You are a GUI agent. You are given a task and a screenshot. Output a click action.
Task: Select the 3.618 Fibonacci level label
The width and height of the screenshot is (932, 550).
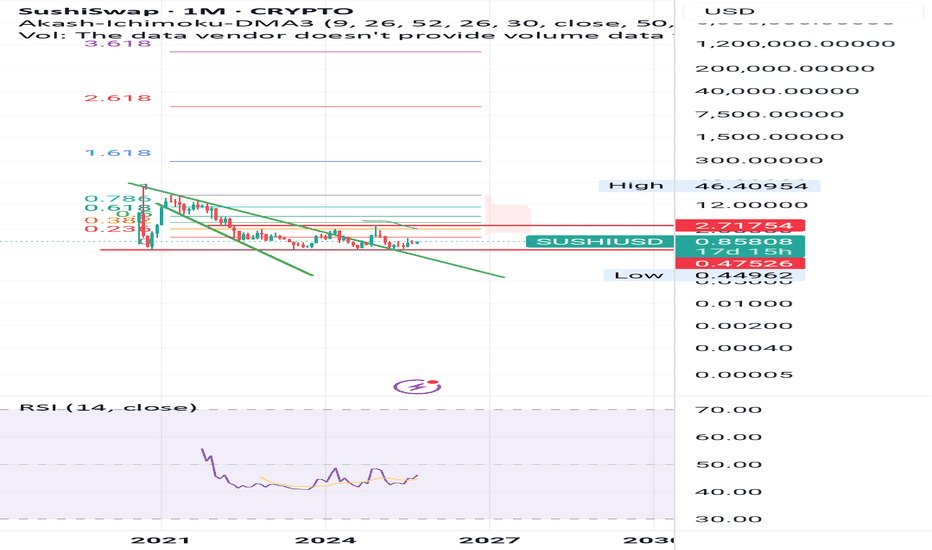(x=118, y=43)
